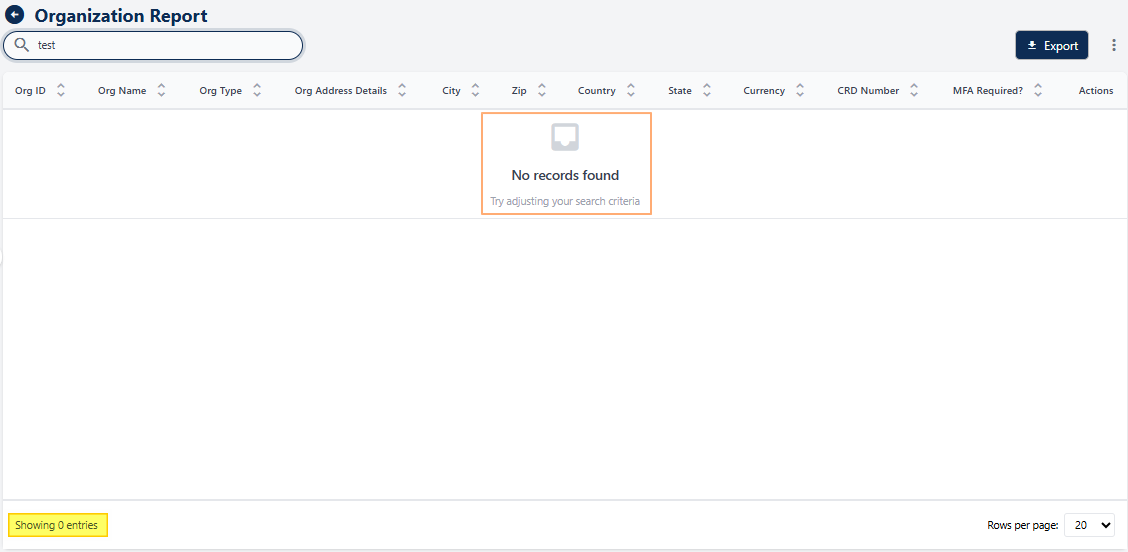The image size is (1128, 552).
Task: Sort by Org Name using its sort arrows
Action: (162, 90)
